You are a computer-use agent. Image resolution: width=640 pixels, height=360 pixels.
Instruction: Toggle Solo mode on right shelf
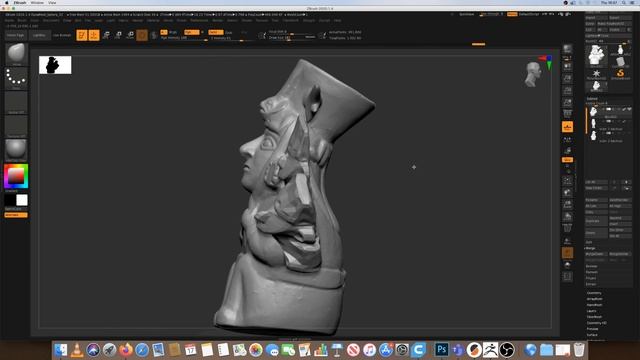tap(567, 265)
